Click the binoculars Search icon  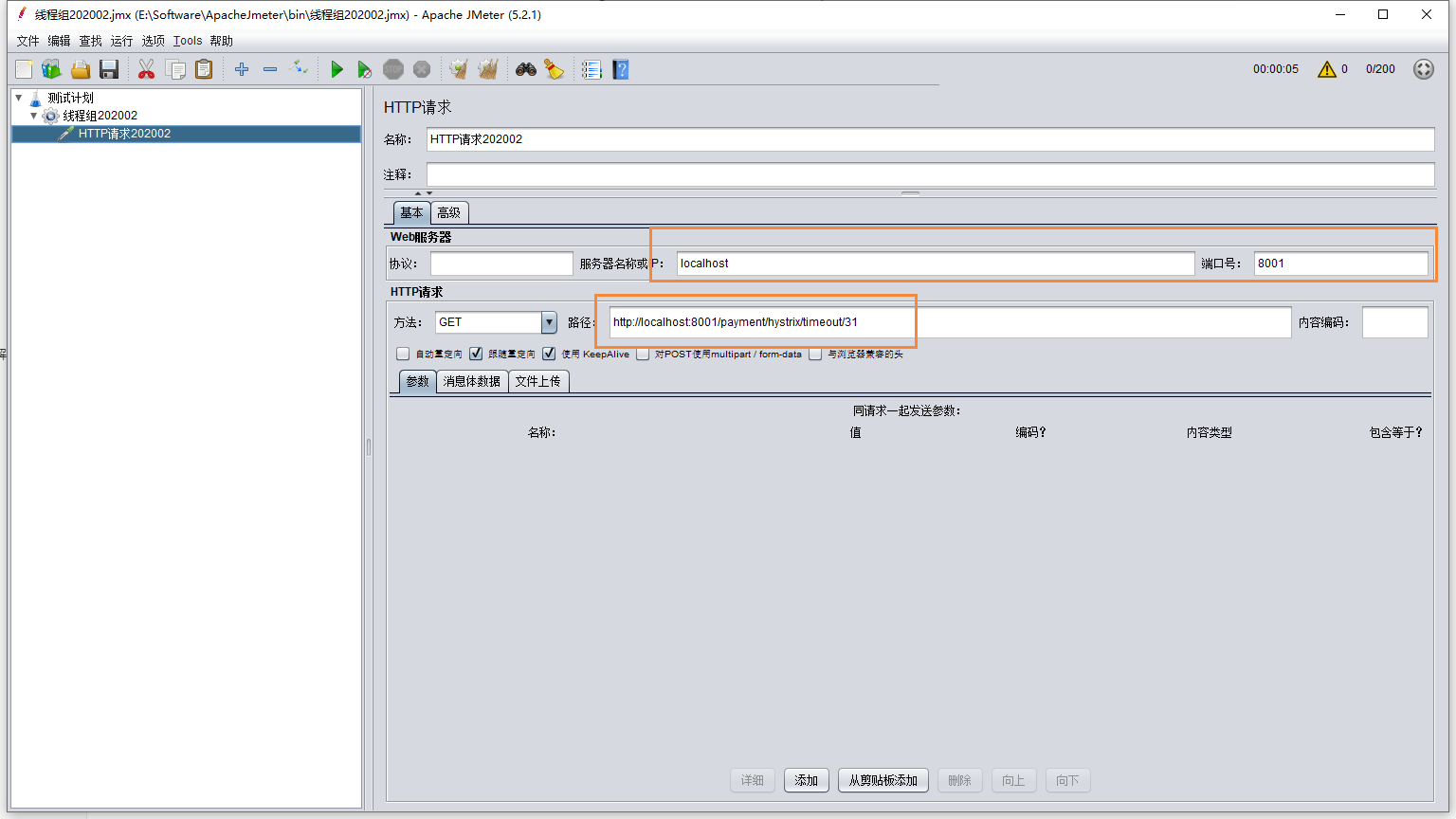(x=526, y=69)
